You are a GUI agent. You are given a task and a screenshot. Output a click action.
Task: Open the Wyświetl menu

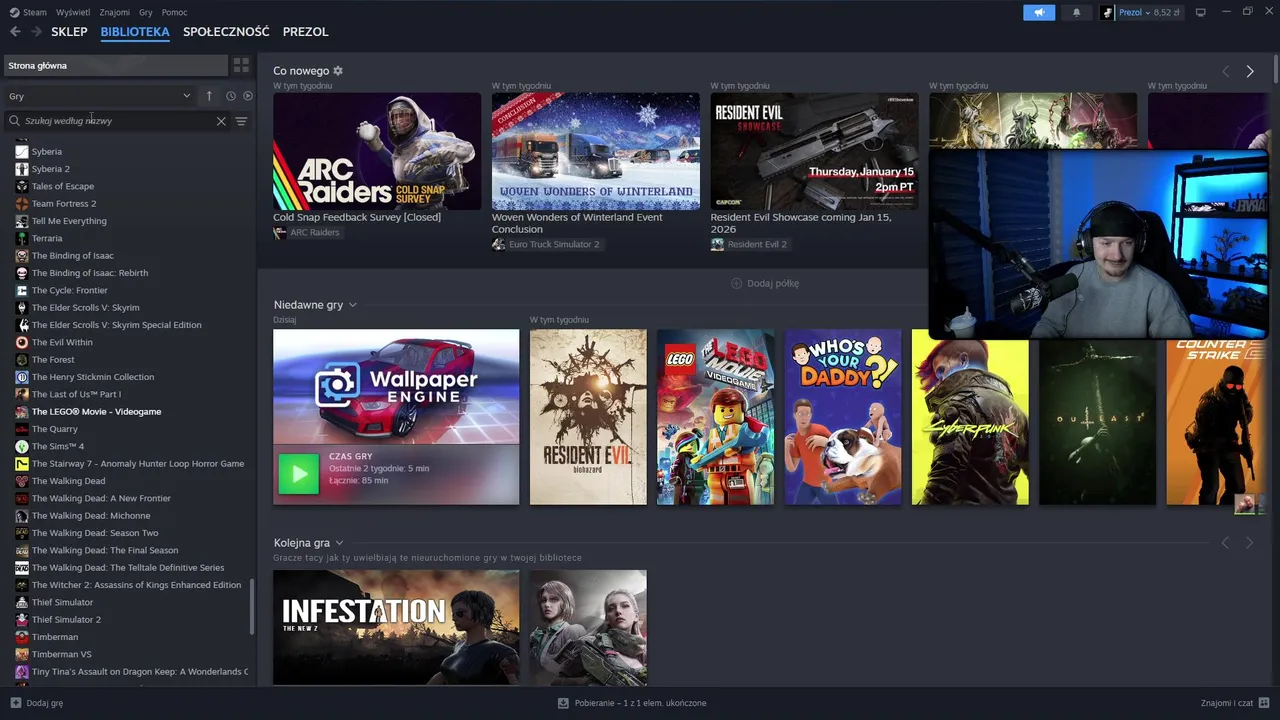pyautogui.click(x=72, y=12)
